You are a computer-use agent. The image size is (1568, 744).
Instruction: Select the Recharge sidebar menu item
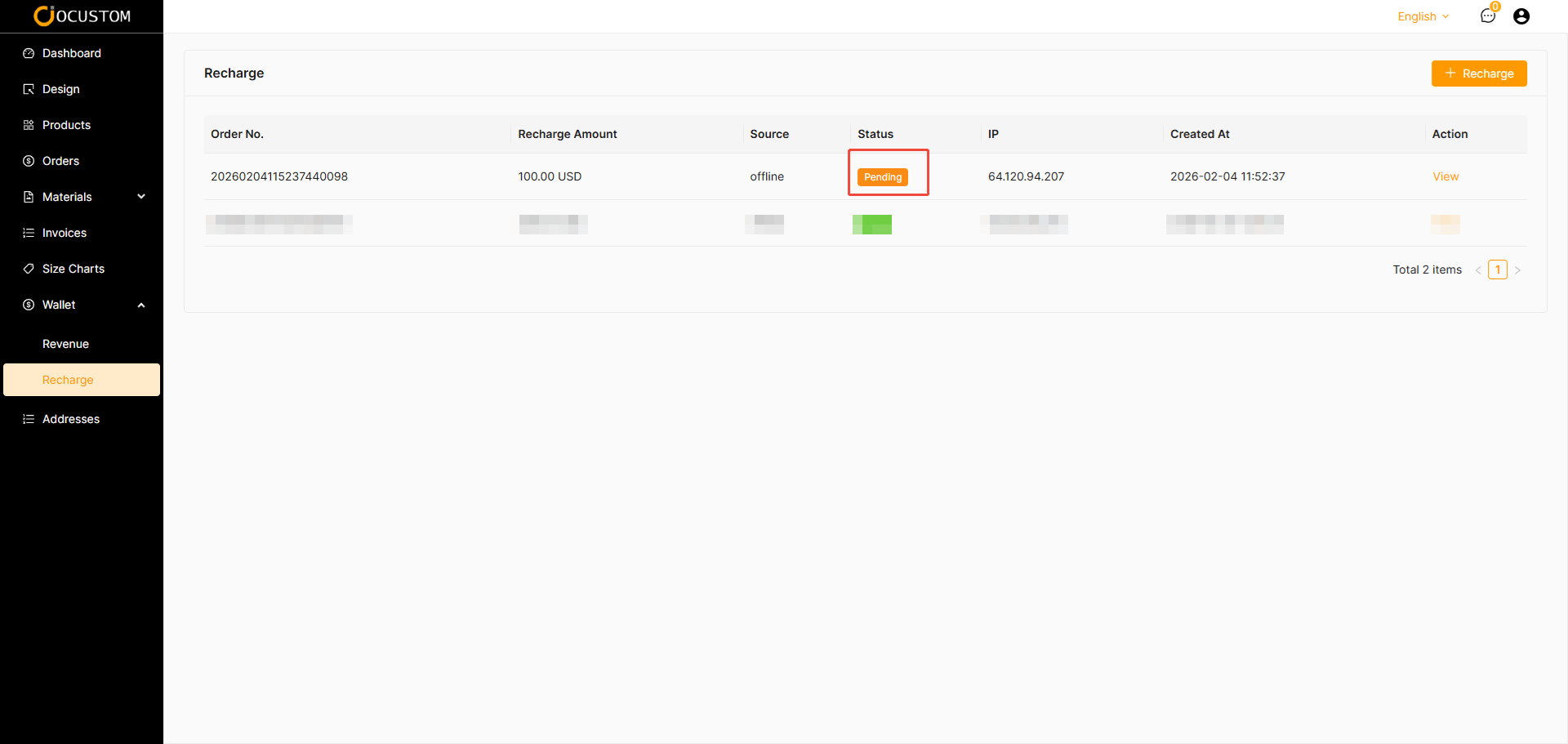coord(68,380)
